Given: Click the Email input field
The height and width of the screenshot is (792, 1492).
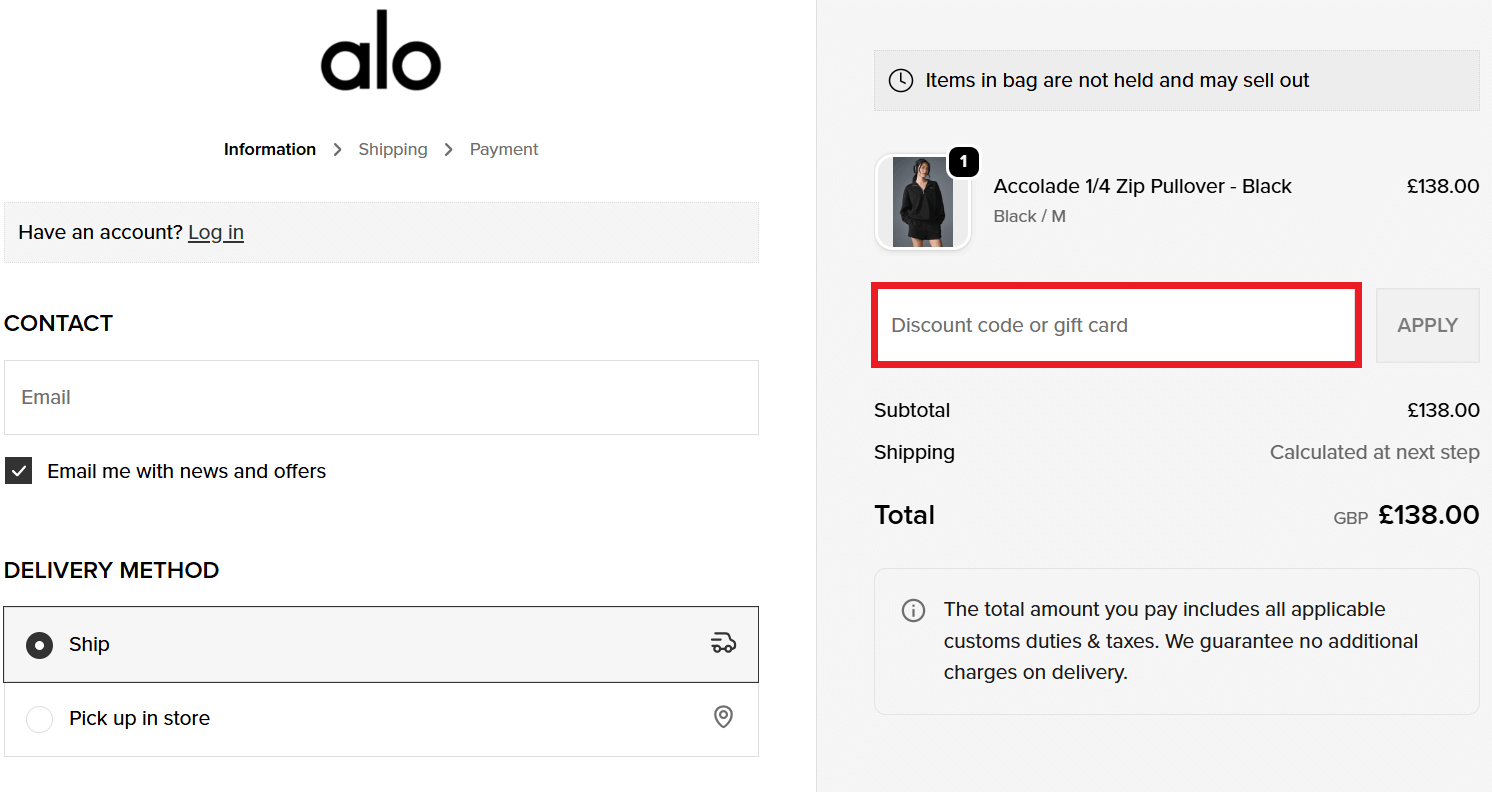Looking at the screenshot, I should pos(380,397).
